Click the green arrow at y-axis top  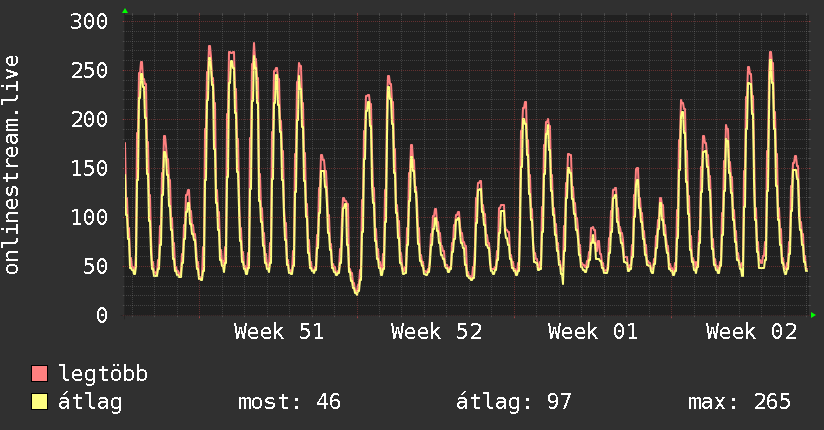click(125, 11)
